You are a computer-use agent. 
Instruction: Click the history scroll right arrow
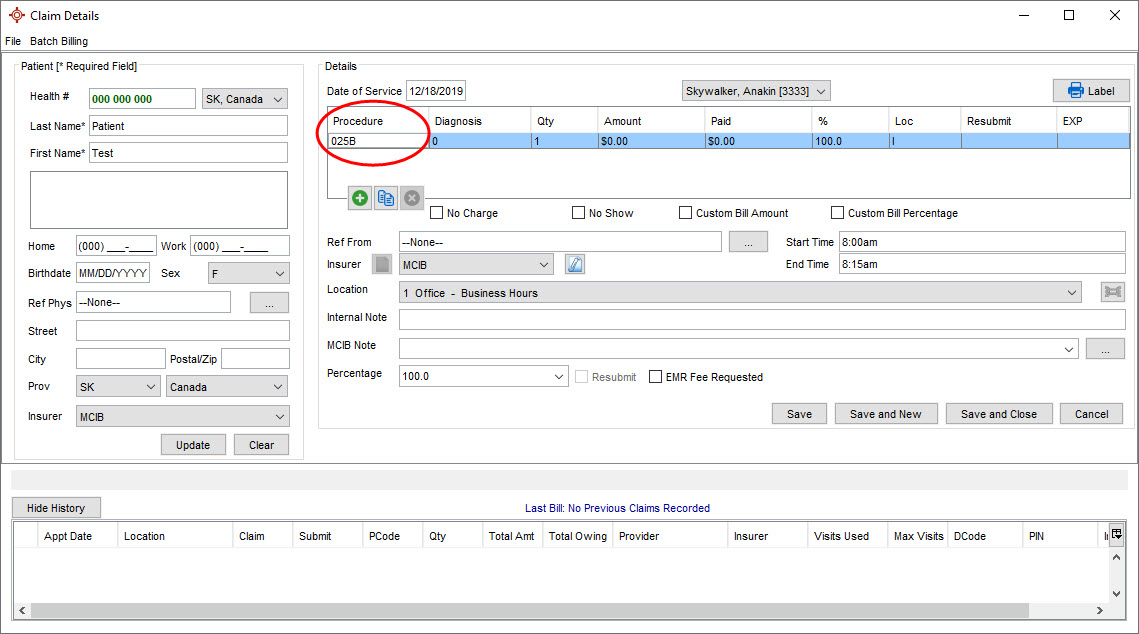click(1100, 610)
